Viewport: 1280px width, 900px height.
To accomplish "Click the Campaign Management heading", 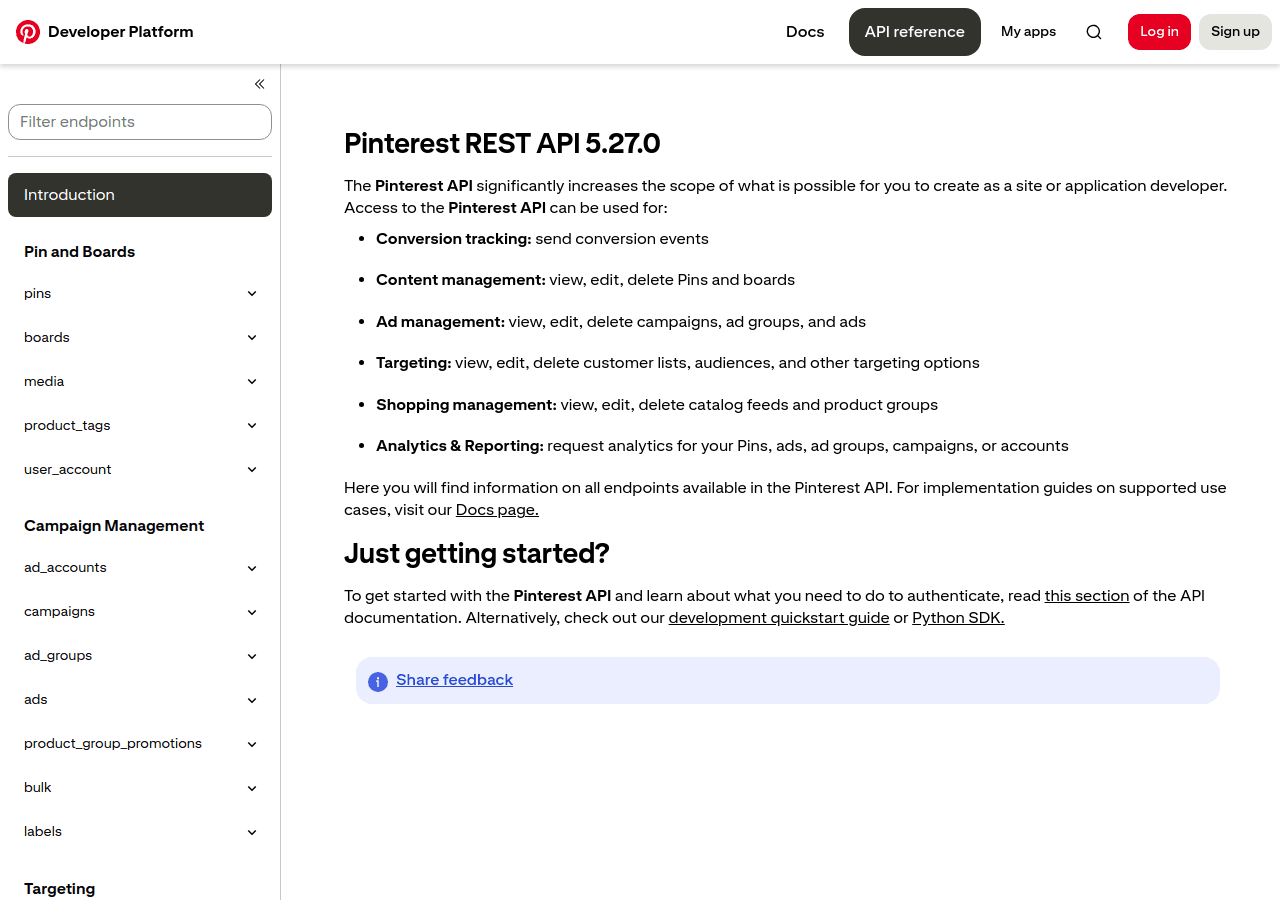I will point(114,526).
